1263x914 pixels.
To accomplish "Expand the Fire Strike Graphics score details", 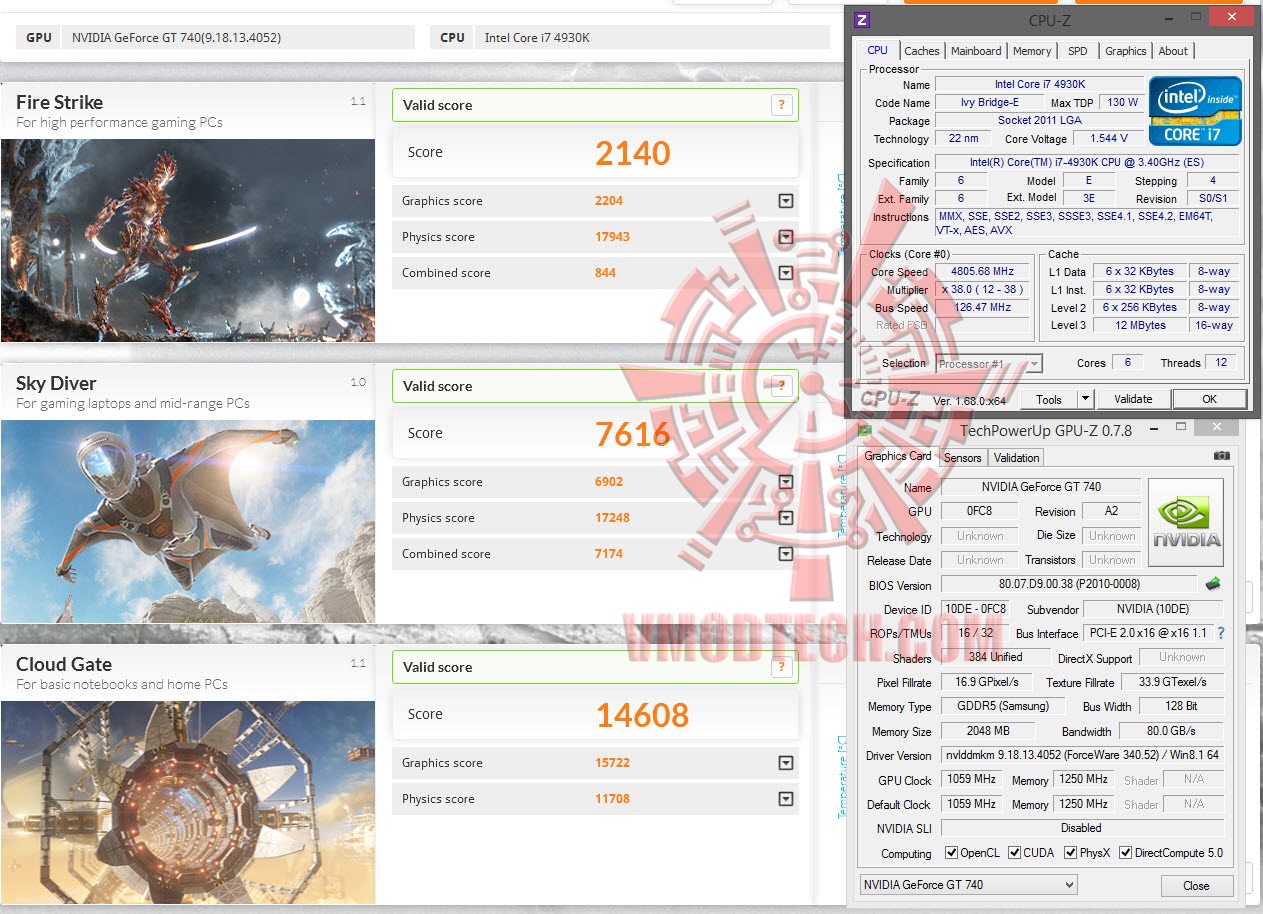I will pos(786,200).
